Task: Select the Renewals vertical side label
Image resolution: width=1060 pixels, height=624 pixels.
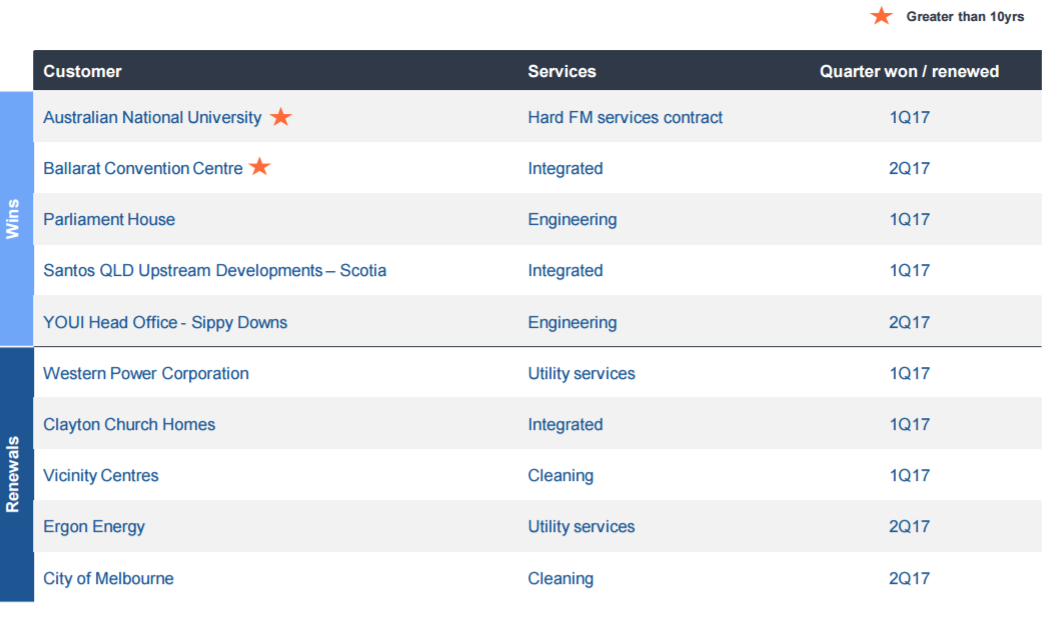Action: (x=12, y=475)
